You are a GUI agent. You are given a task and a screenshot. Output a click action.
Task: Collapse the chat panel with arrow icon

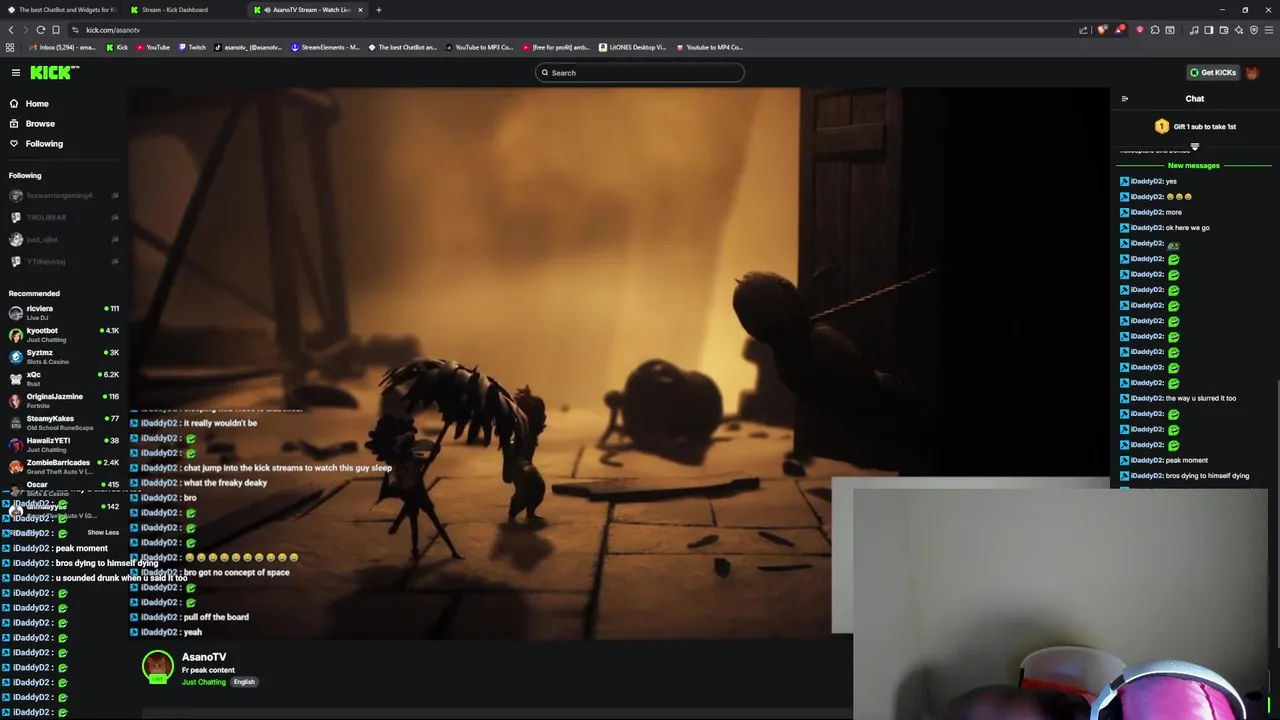pyautogui.click(x=1125, y=99)
